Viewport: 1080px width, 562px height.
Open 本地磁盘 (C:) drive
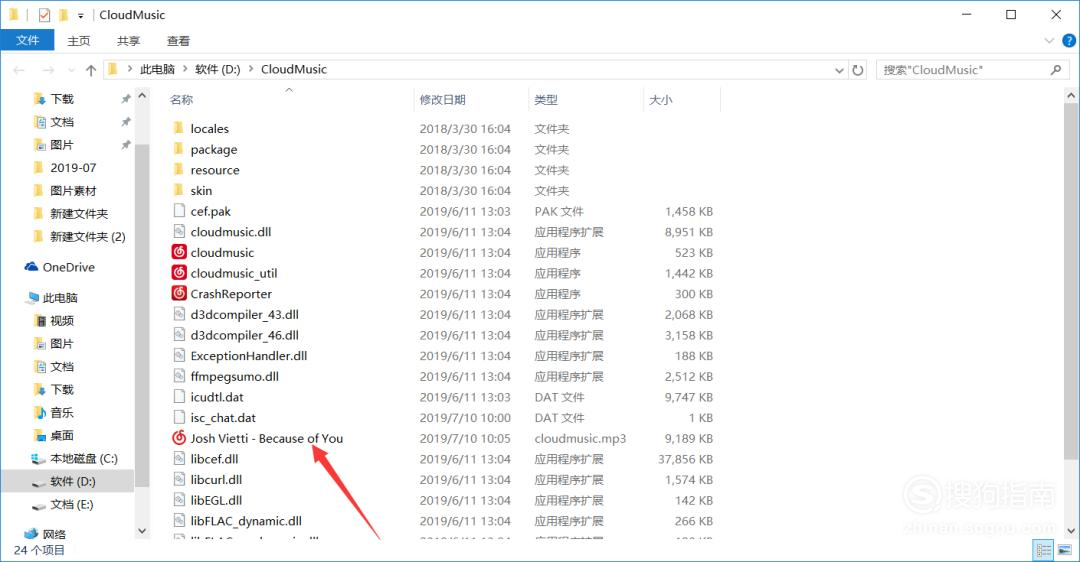click(x=83, y=458)
